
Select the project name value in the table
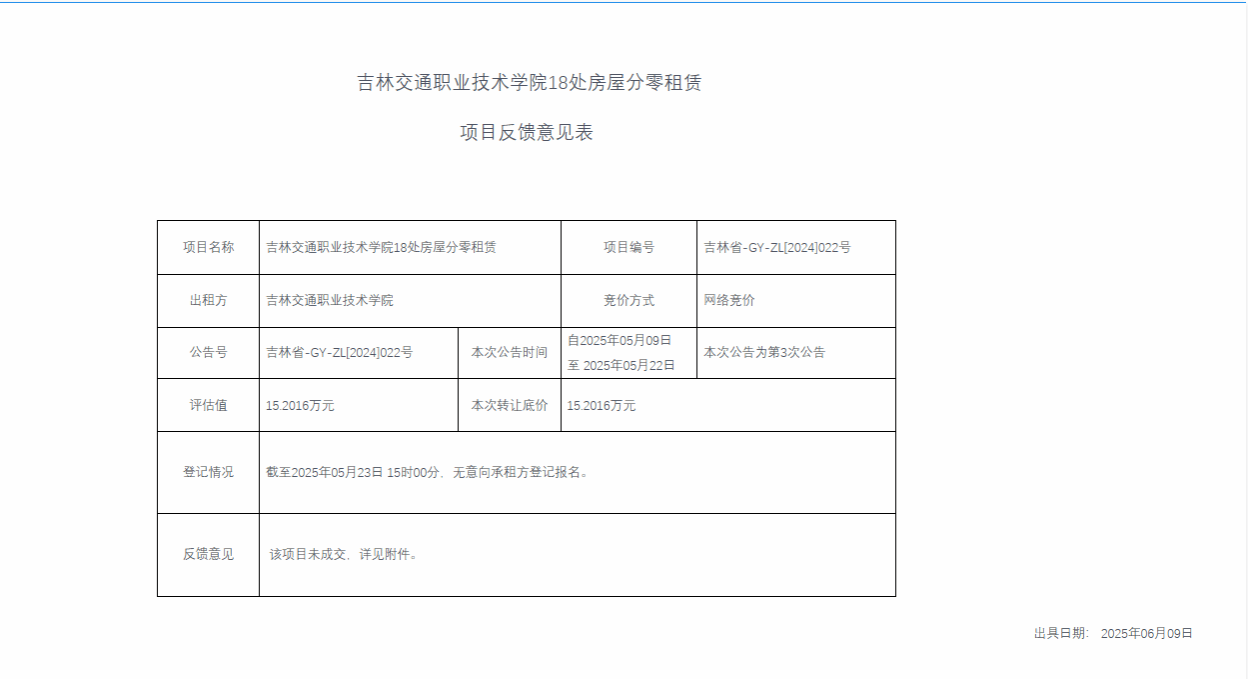(x=381, y=247)
